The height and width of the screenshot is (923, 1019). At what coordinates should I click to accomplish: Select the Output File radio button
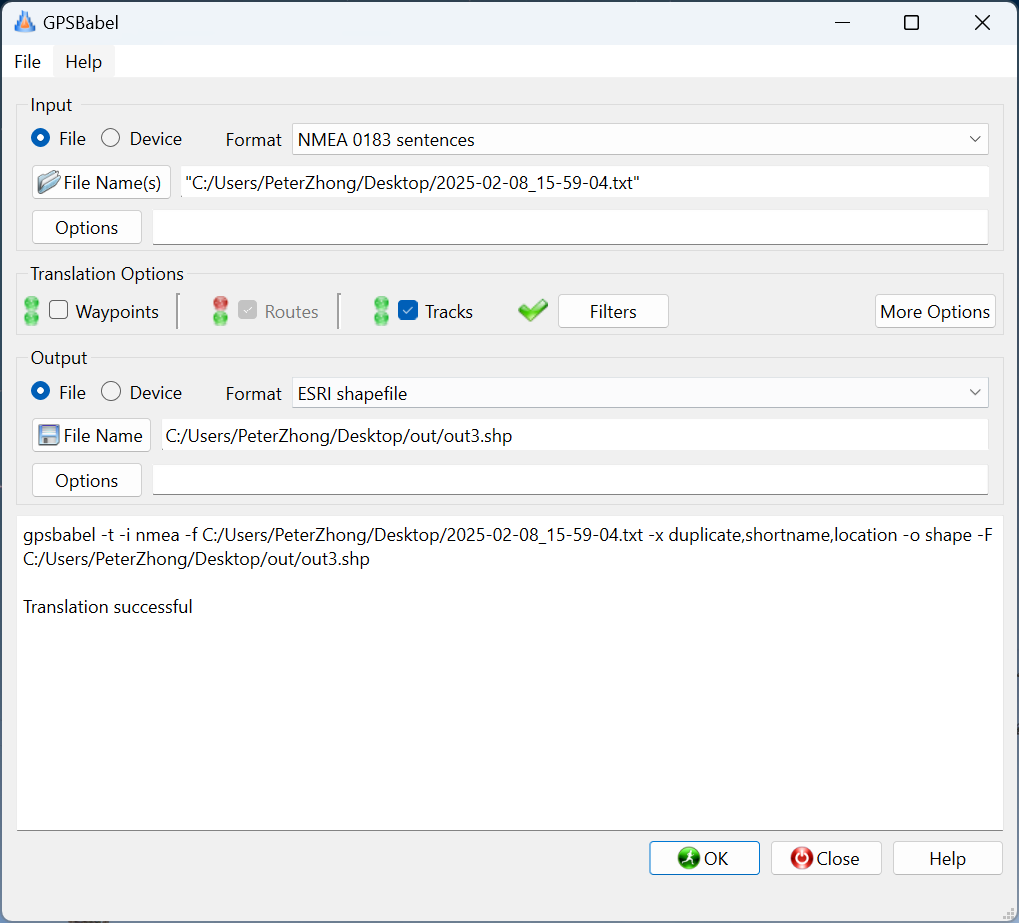tap(40, 391)
